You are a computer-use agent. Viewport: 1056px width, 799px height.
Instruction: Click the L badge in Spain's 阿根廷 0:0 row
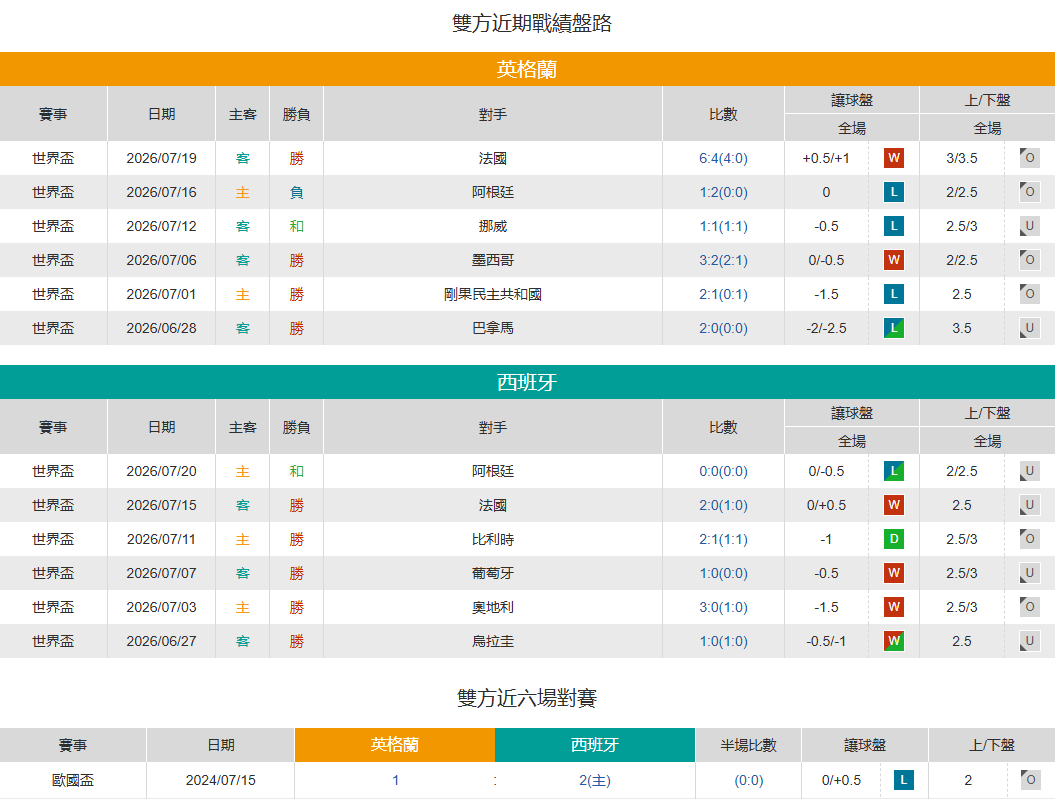pos(894,471)
